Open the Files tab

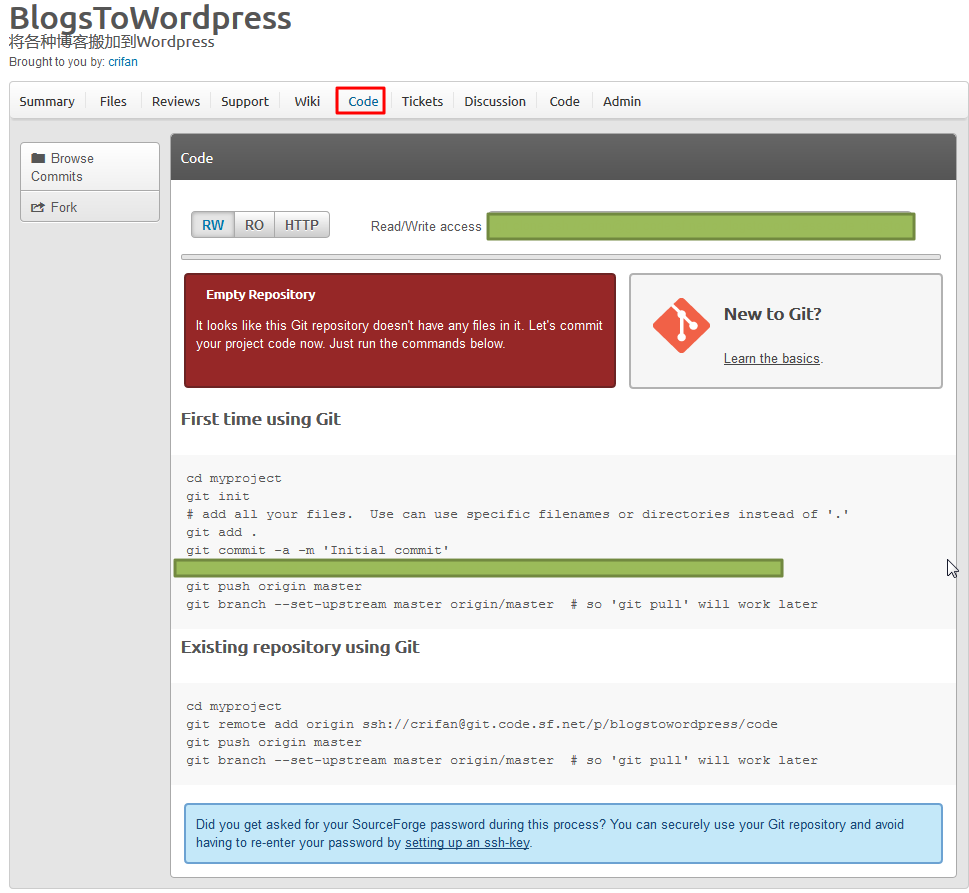tap(113, 101)
